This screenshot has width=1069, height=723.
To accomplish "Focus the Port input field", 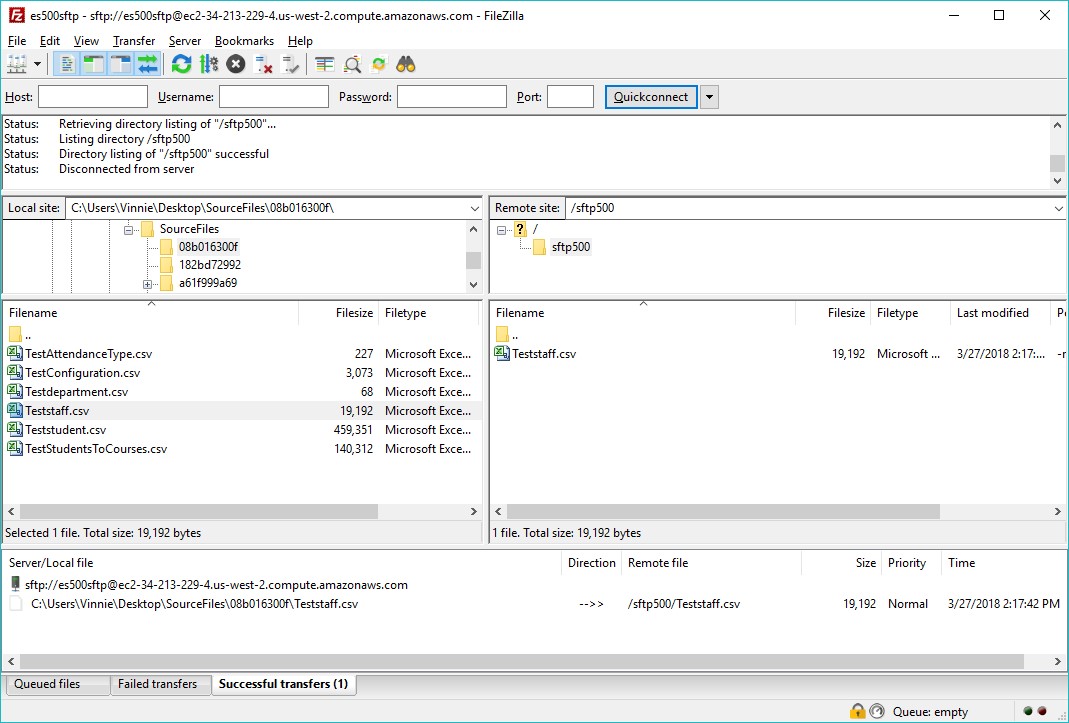I will pos(571,97).
